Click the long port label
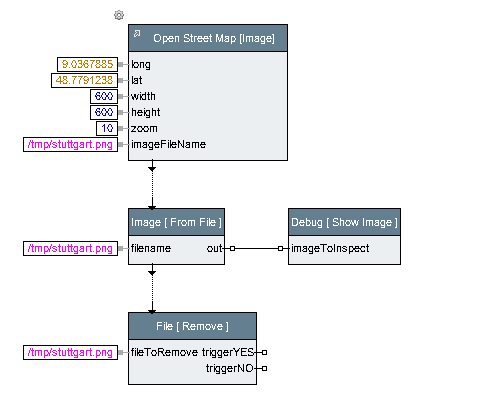The image size is (484, 418). pyautogui.click(x=141, y=65)
